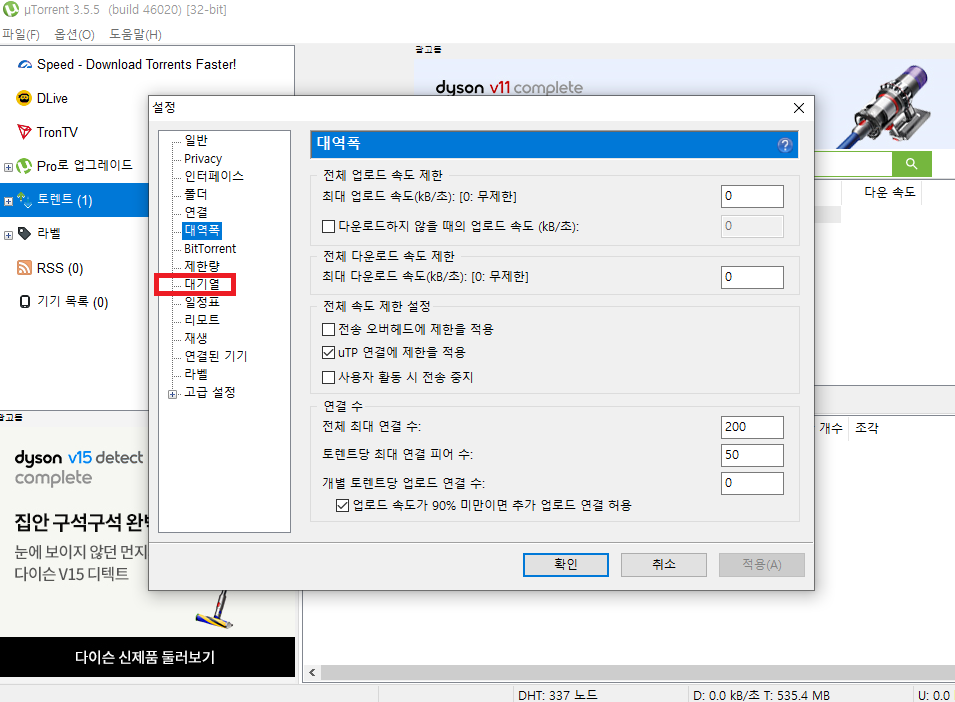955x702 pixels.
Task: Select 라벨 in settings tree
Action: 196,374
